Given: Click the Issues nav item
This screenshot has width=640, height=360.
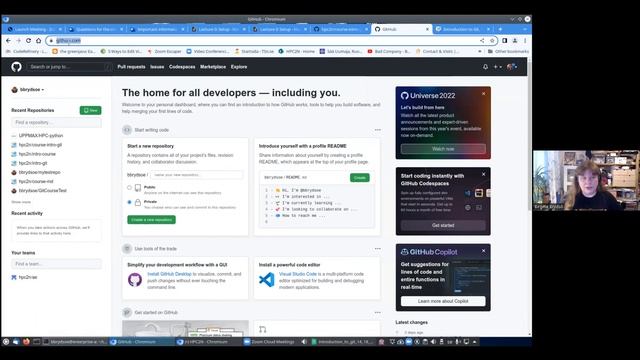Looking at the screenshot, I should click(157, 67).
